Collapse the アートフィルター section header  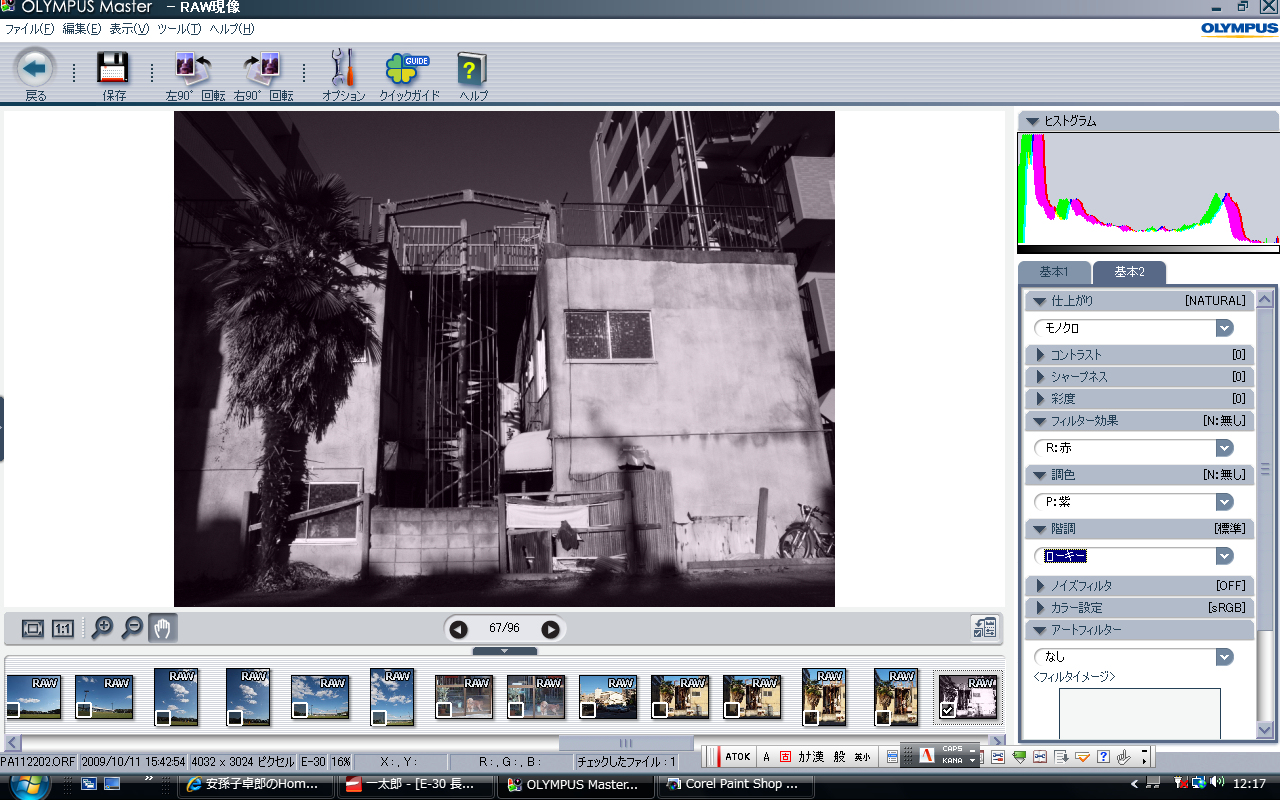1139,630
